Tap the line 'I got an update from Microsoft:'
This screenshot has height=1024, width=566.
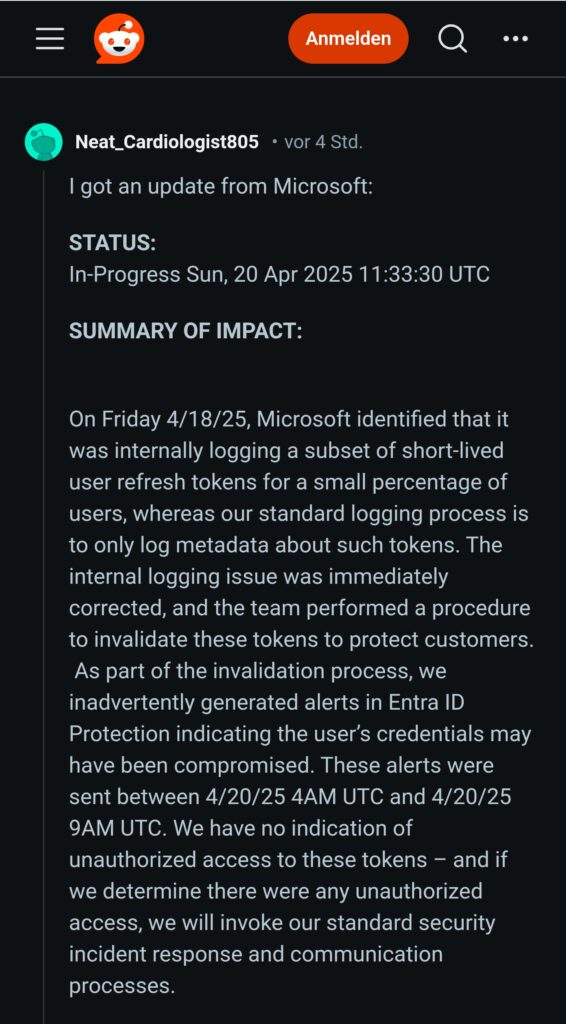pyautogui.click(x=221, y=187)
